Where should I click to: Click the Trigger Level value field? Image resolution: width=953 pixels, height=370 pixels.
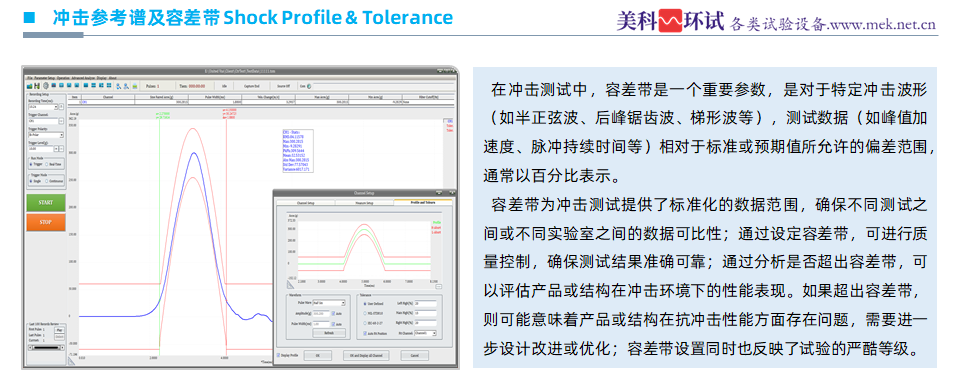pos(40,148)
